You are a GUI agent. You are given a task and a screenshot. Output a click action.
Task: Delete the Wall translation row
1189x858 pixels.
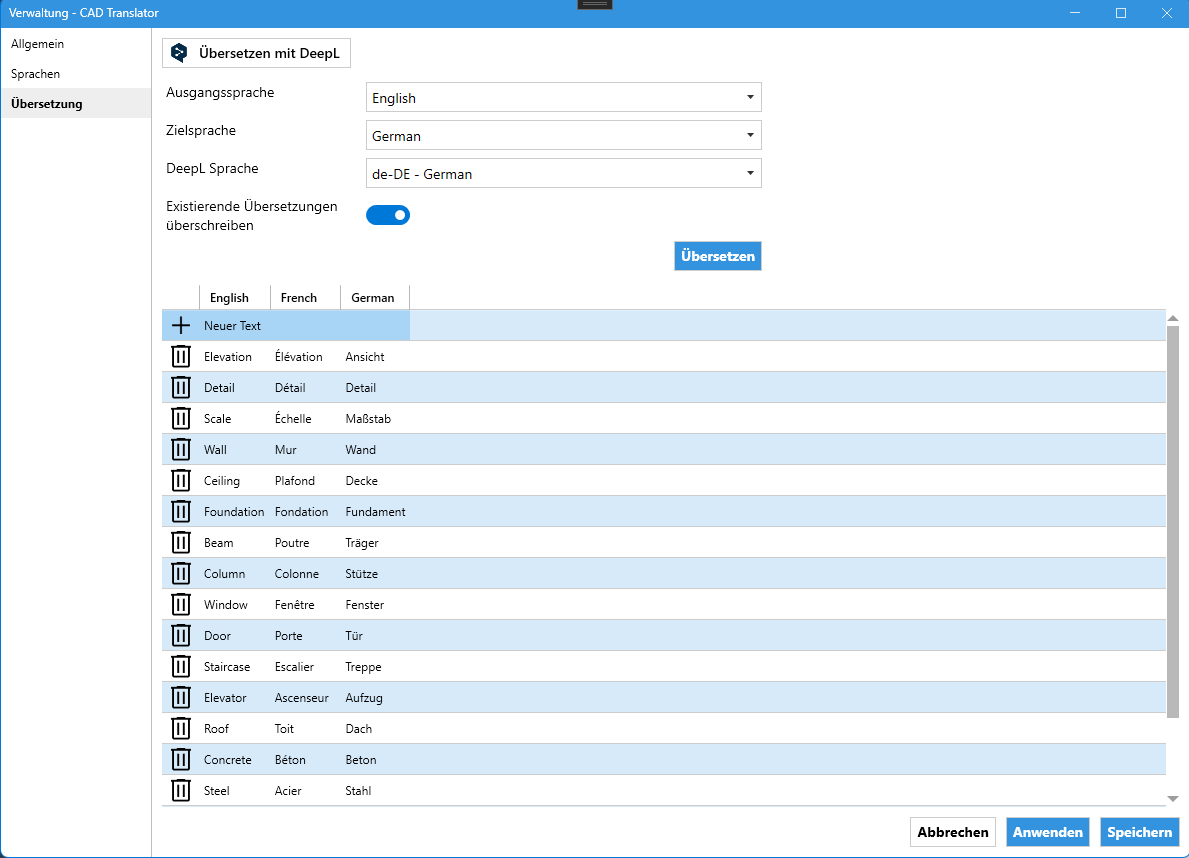[180, 450]
